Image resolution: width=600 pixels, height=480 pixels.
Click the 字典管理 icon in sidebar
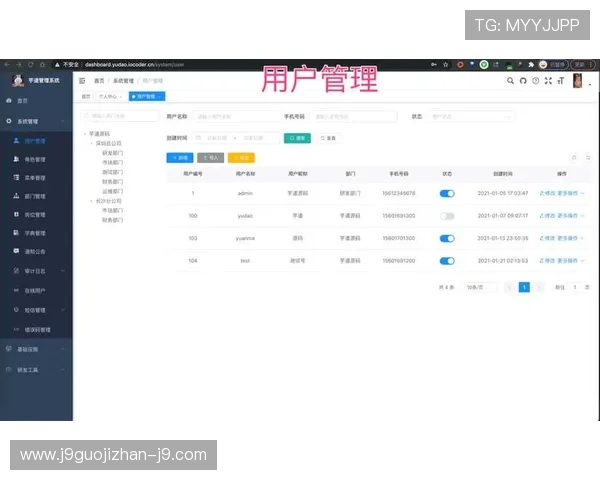16,232
